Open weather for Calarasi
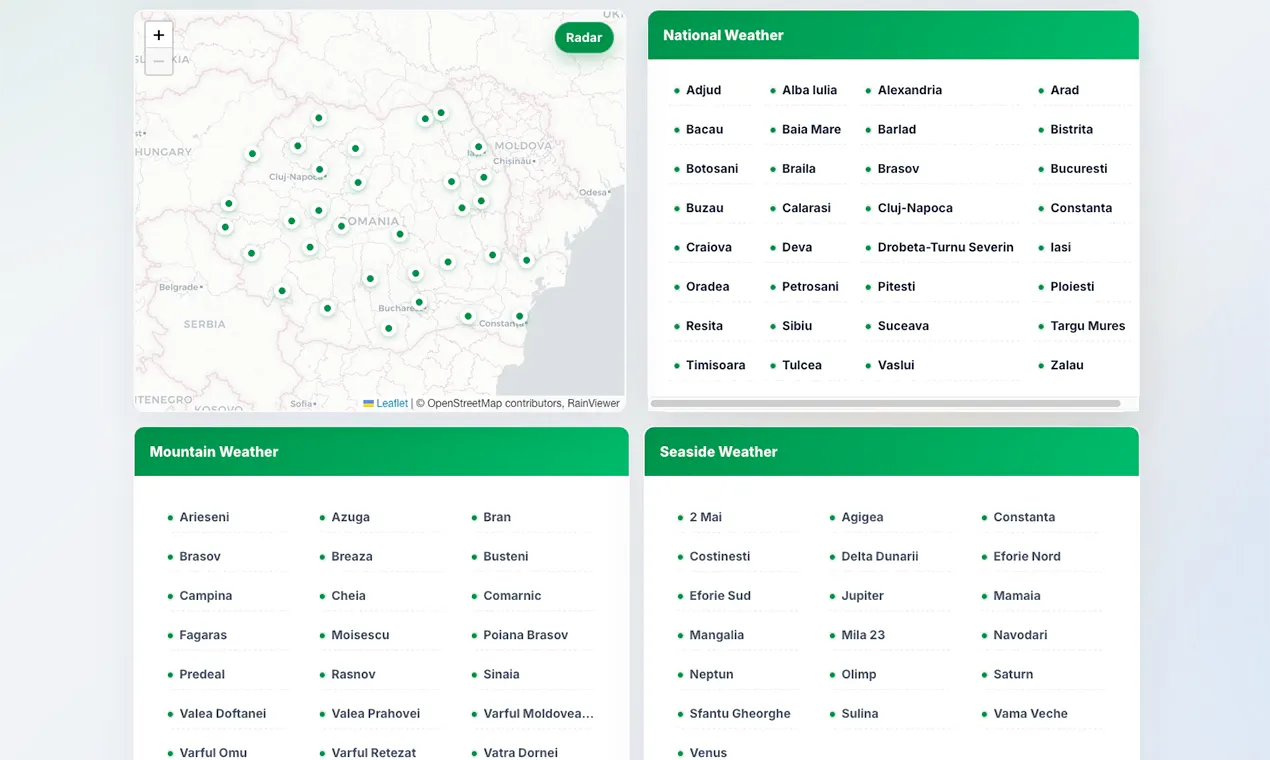Screen dimensions: 1270x760 (806, 208)
